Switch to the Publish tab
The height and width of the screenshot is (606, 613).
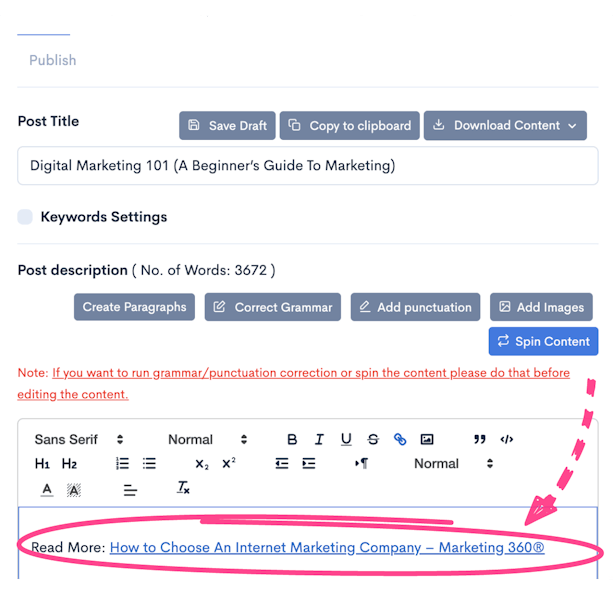(x=52, y=60)
